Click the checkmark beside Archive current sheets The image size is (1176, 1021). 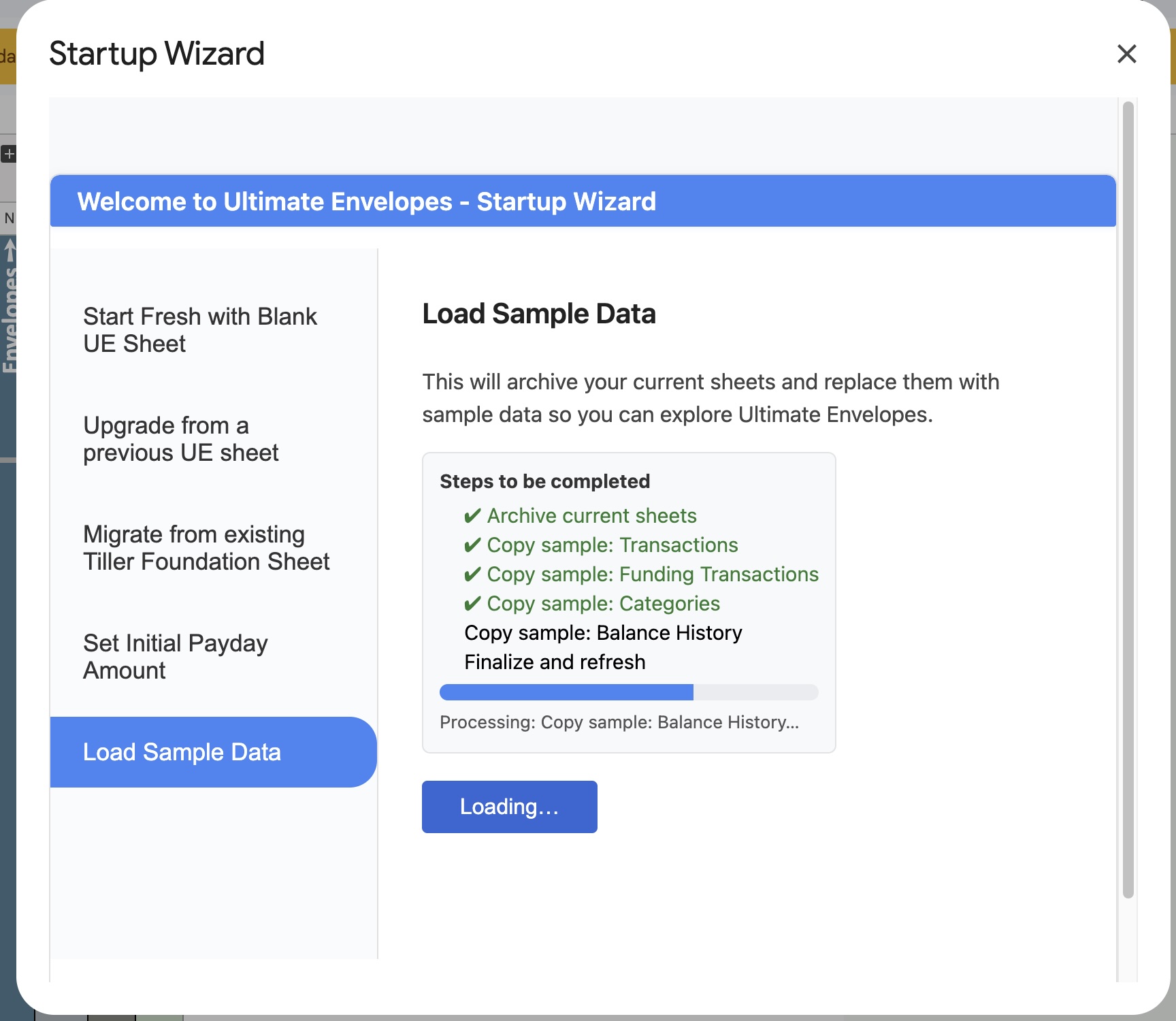click(472, 516)
